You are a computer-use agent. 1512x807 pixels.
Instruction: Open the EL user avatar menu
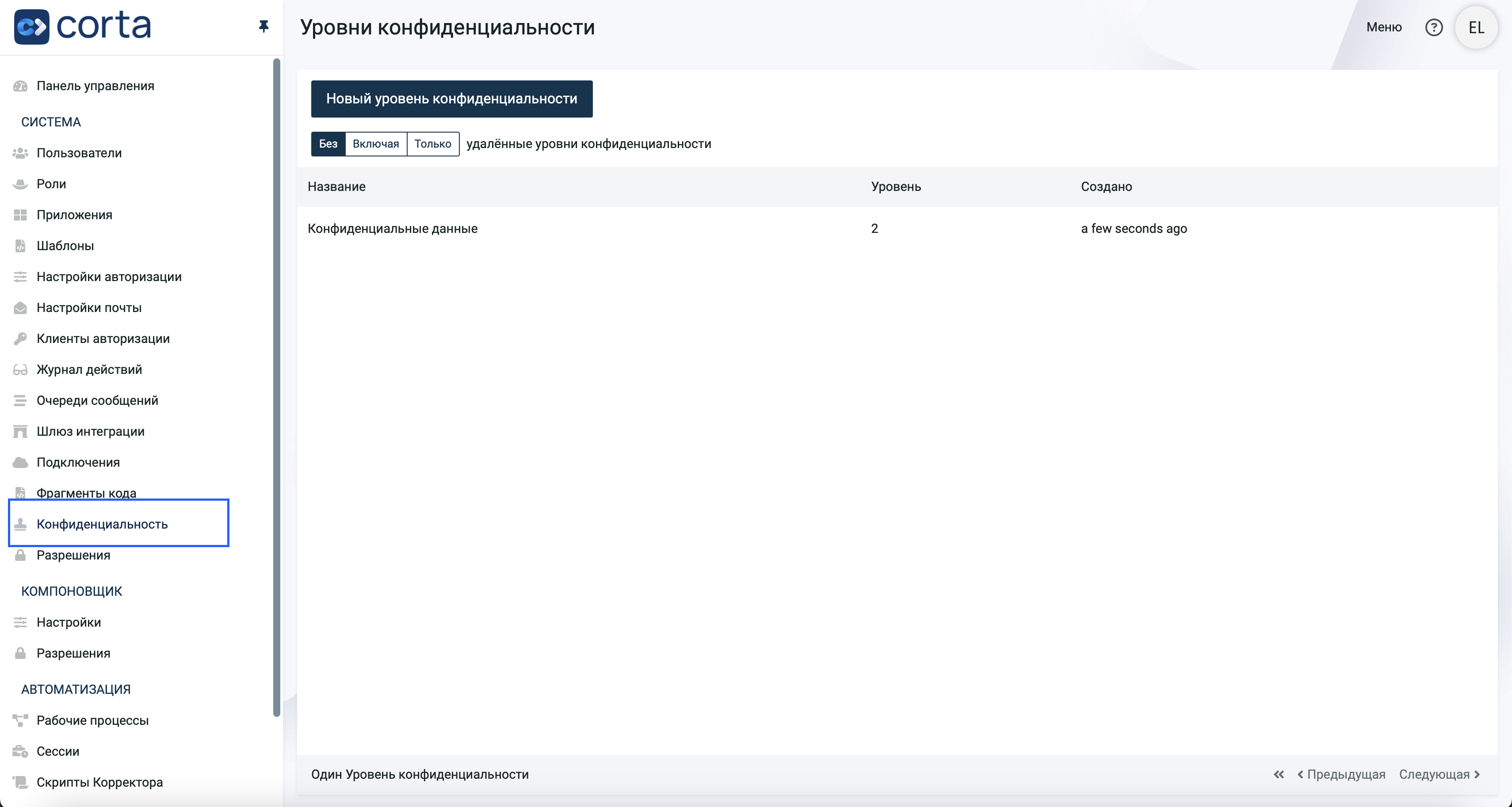click(1476, 27)
